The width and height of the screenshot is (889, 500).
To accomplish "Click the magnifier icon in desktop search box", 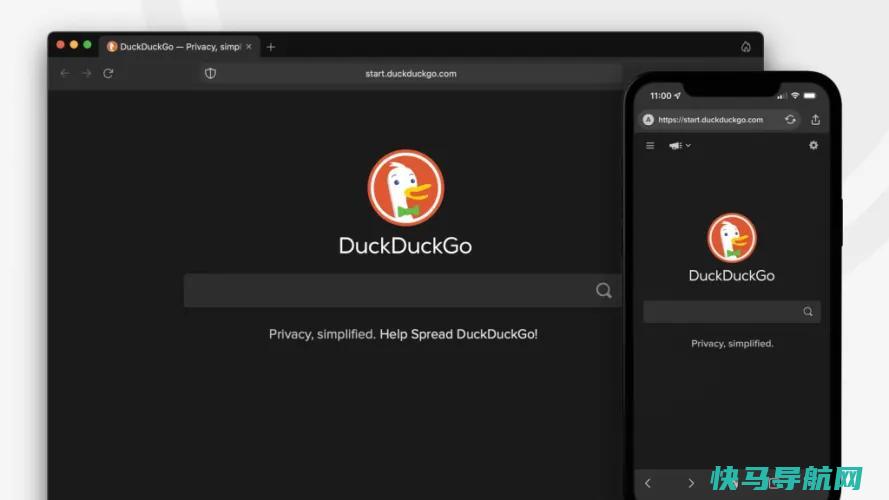I will tap(604, 290).
